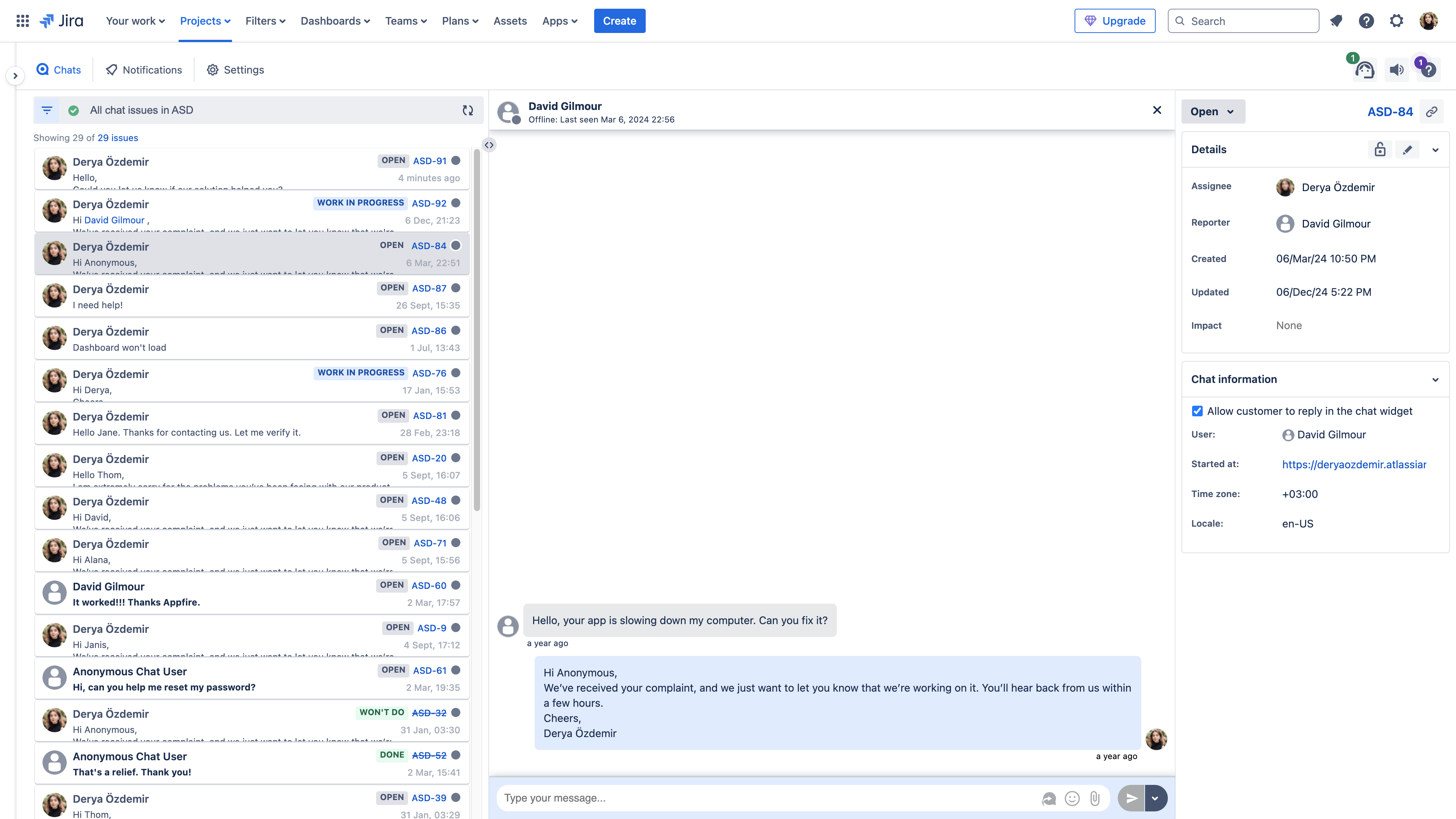Expand the left sidebar arrow

click(x=15, y=76)
